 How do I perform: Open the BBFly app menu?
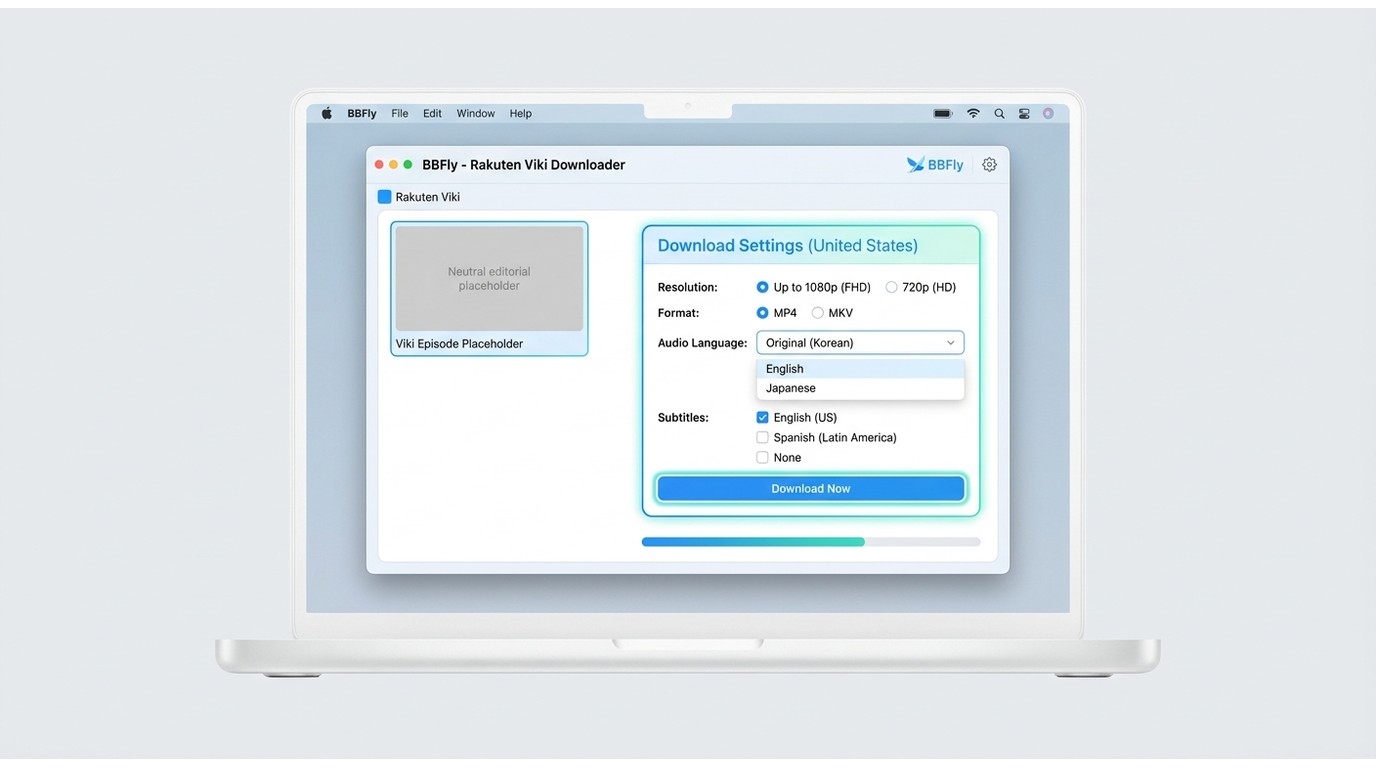click(x=362, y=114)
